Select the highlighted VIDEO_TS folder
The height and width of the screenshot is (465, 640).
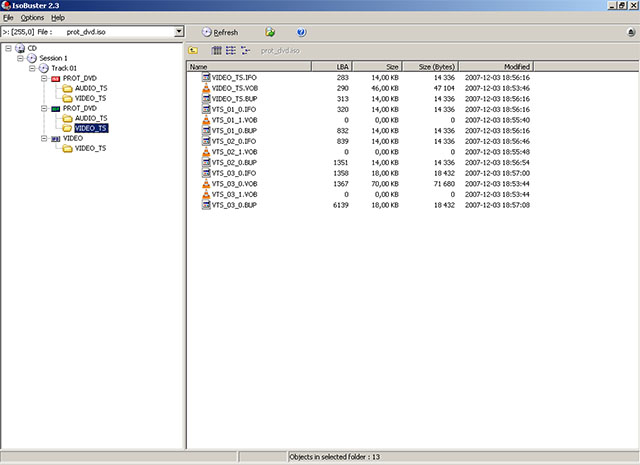pyautogui.click(x=91, y=128)
